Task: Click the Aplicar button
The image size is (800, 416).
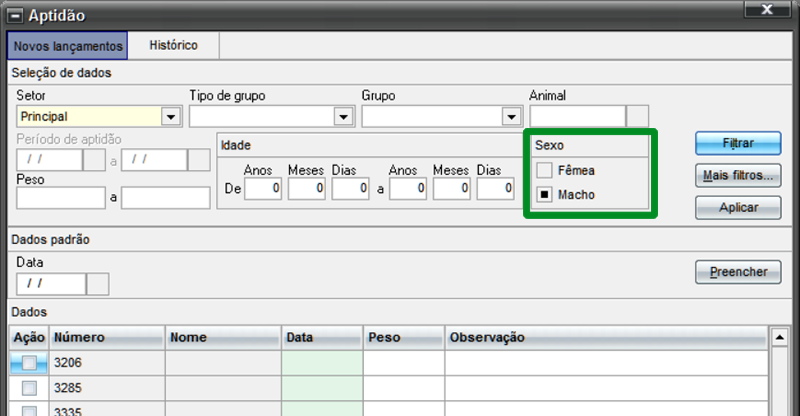Action: pyautogui.click(x=738, y=208)
